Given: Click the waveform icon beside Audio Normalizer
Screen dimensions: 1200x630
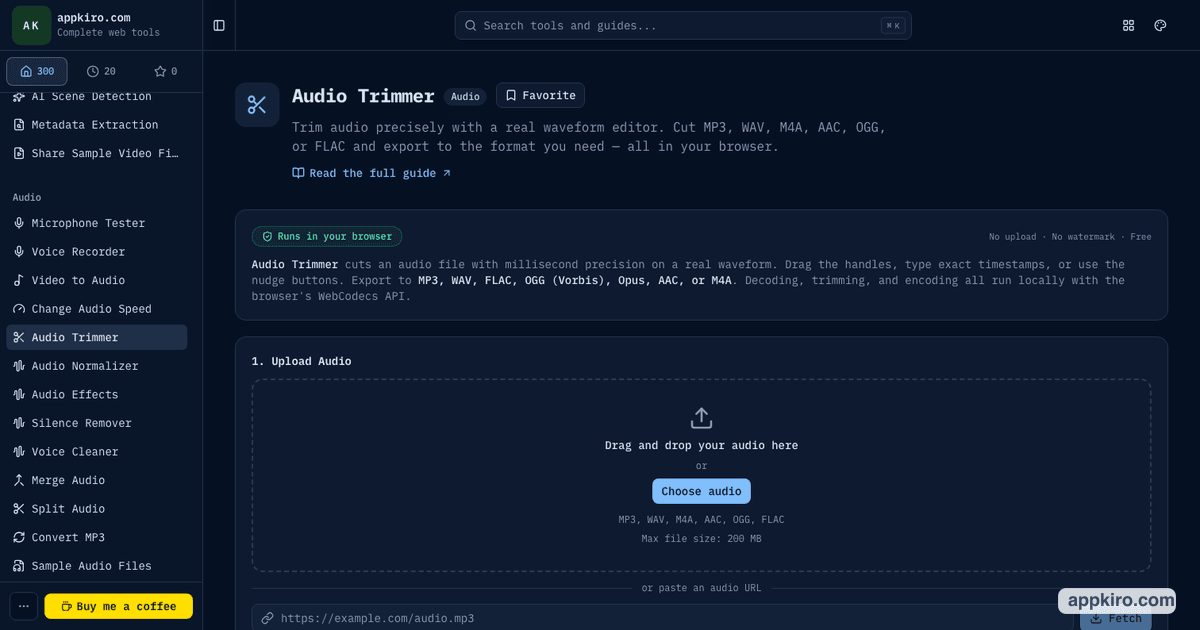Looking at the screenshot, I should [19, 366].
